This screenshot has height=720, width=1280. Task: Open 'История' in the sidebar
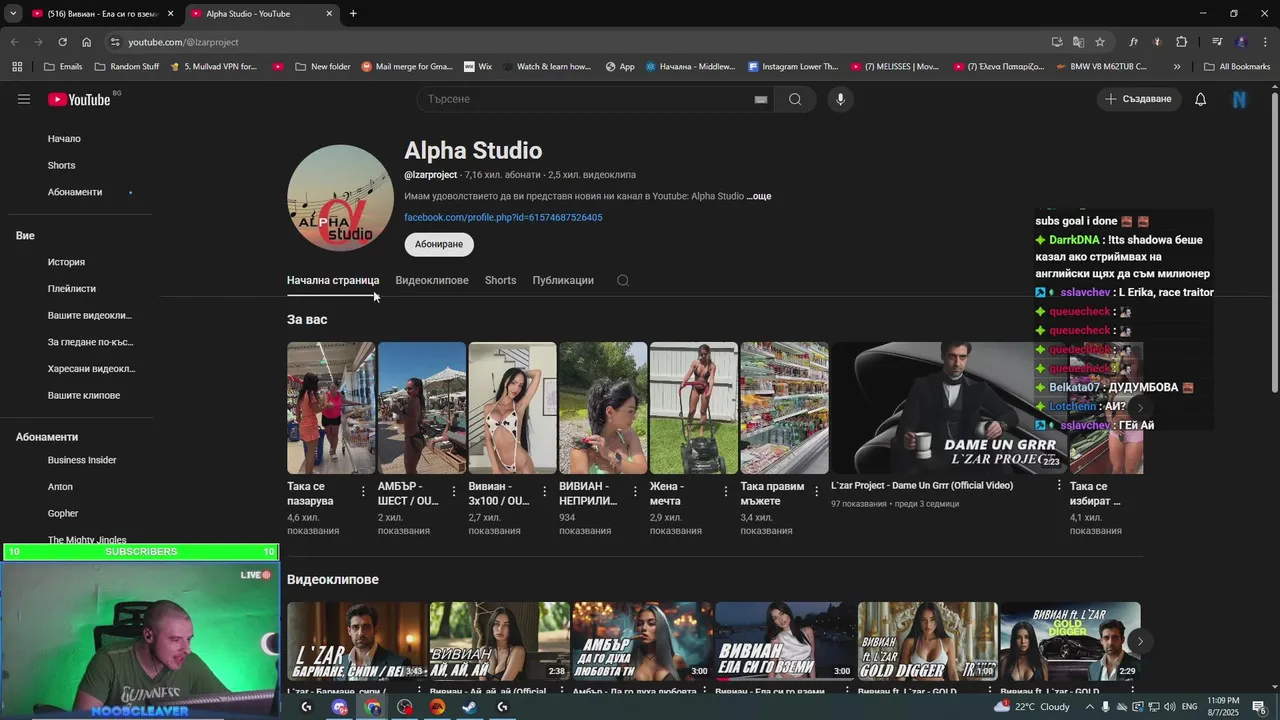tap(66, 262)
